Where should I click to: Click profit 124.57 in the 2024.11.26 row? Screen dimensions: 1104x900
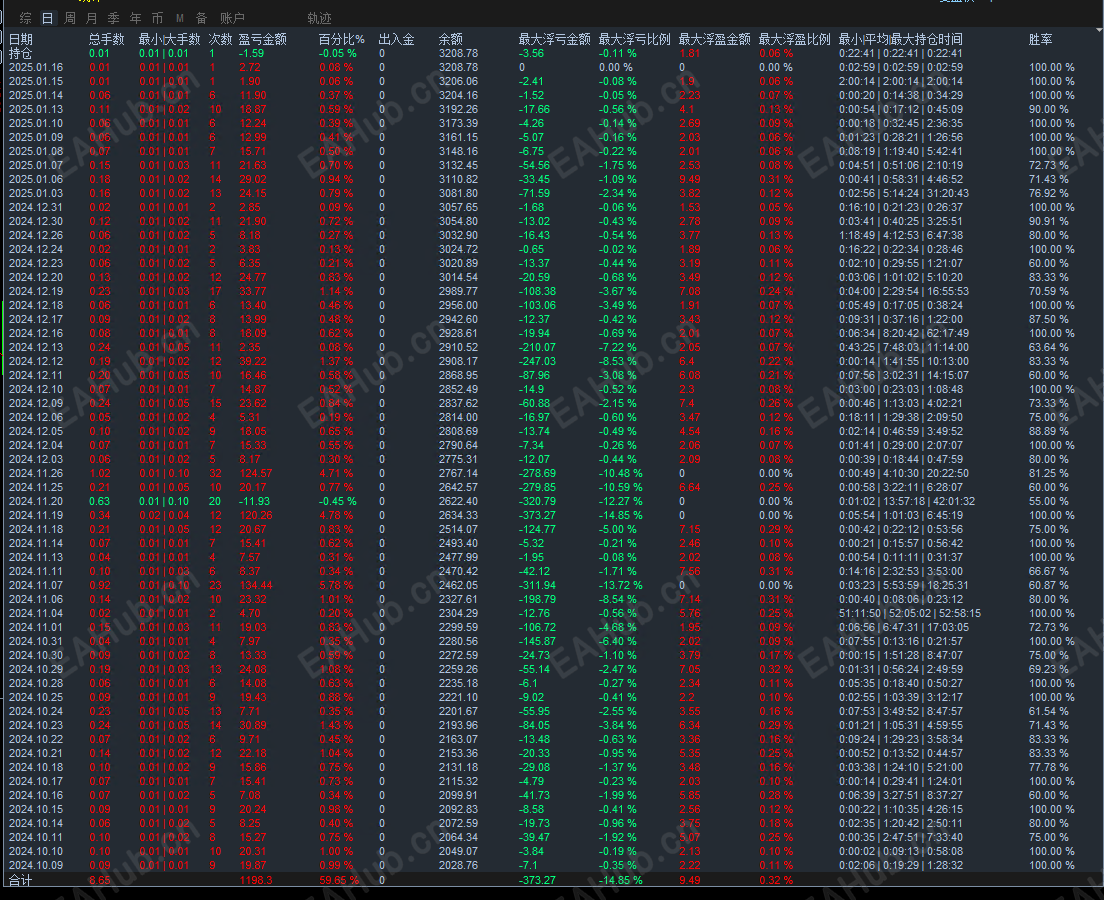click(256, 473)
